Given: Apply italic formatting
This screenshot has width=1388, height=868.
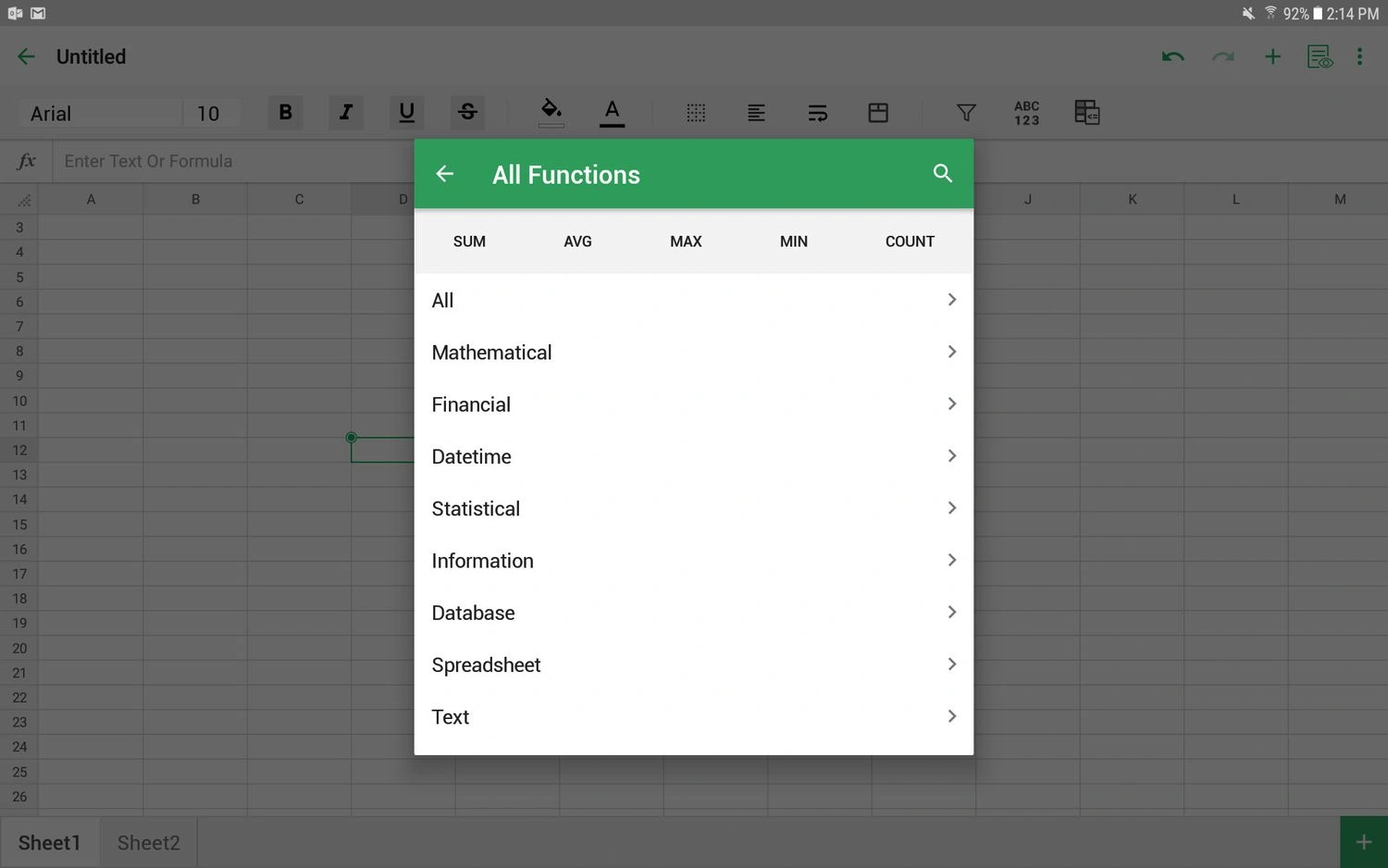Looking at the screenshot, I should 345,112.
